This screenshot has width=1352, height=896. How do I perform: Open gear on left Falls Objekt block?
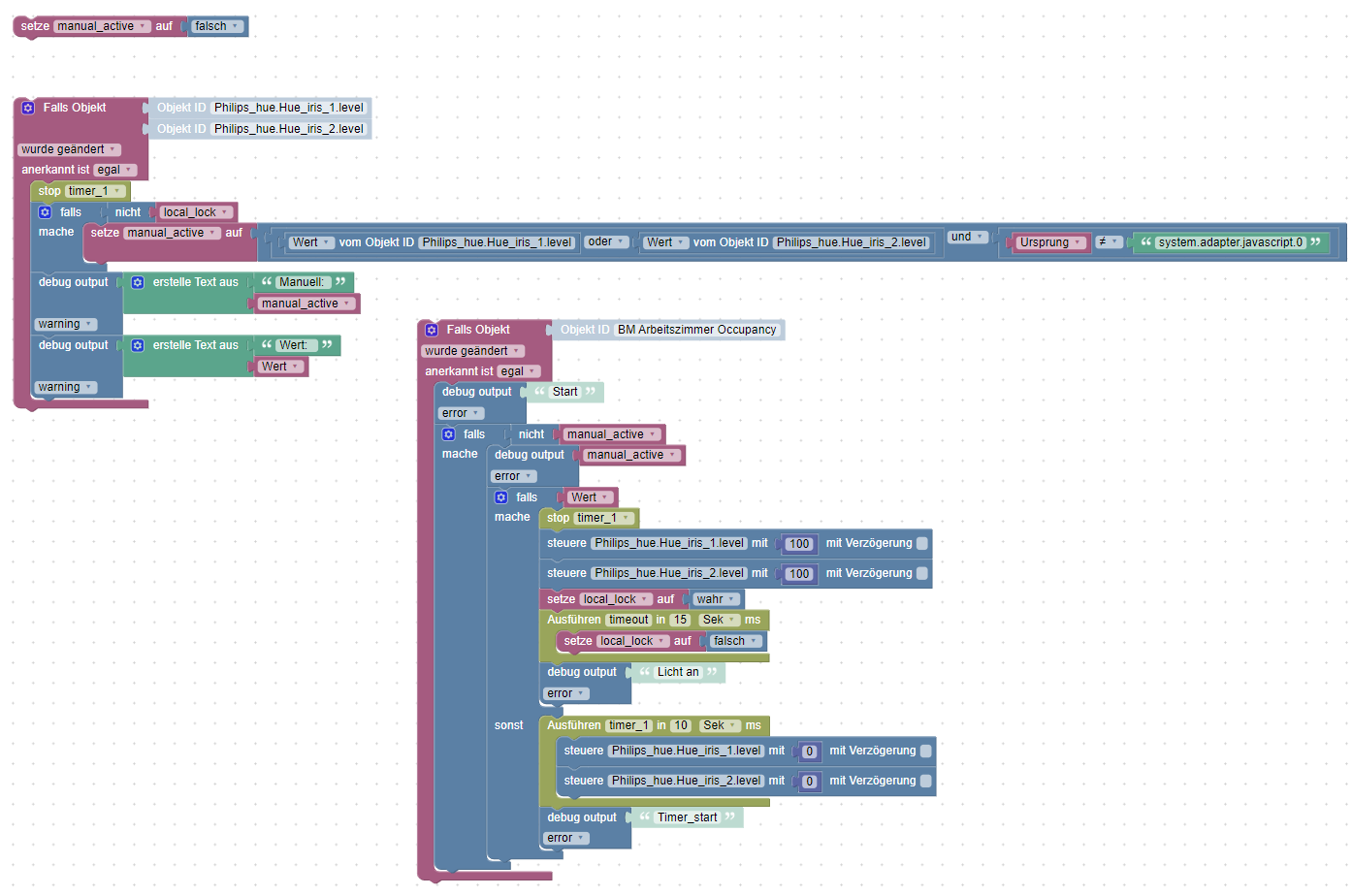click(28, 108)
